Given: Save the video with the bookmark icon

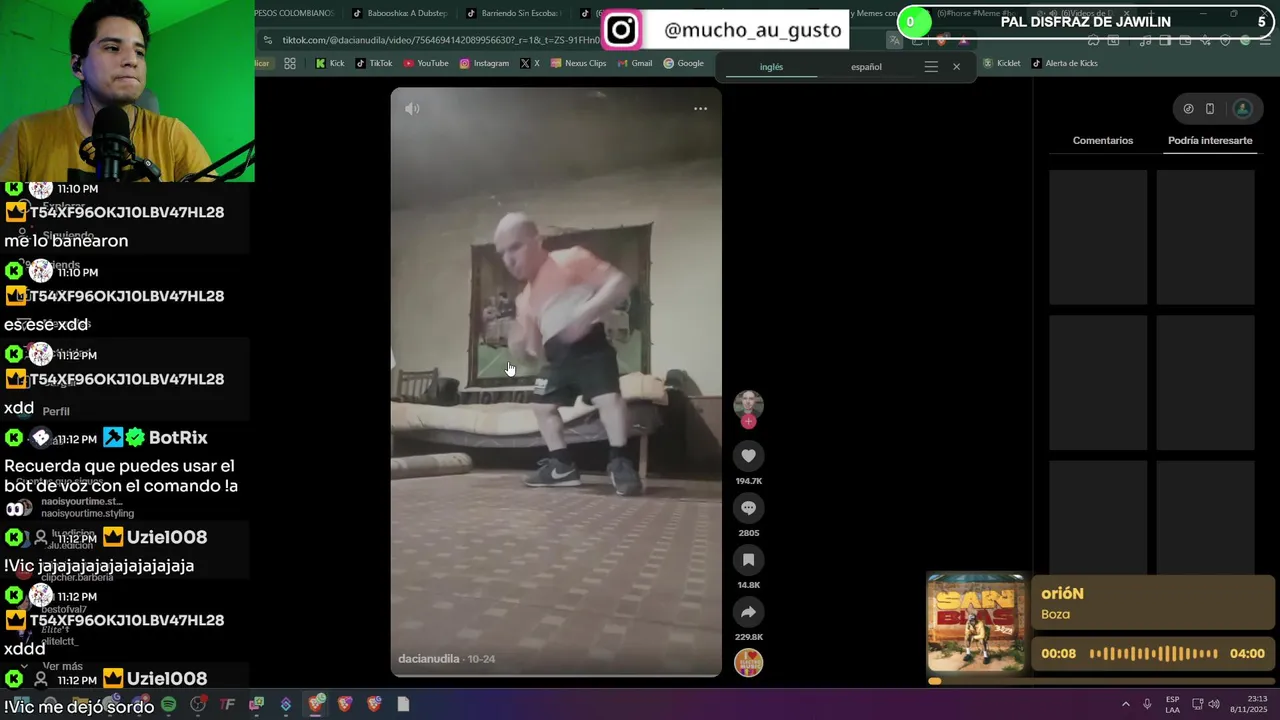Looking at the screenshot, I should point(748,560).
